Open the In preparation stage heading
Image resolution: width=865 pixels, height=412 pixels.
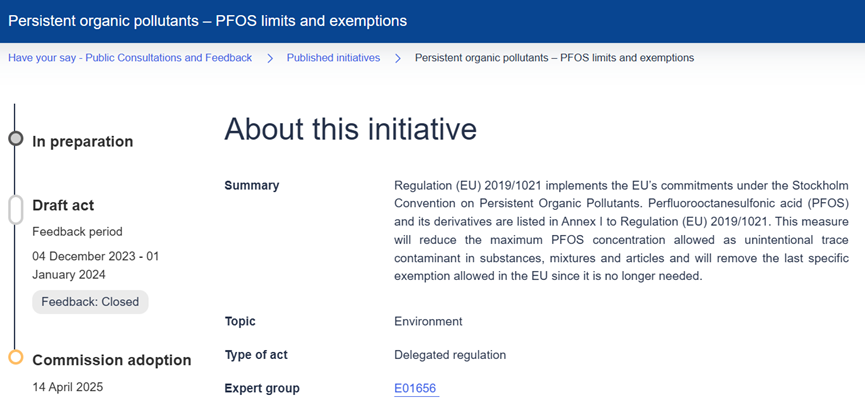pyautogui.click(x=83, y=142)
